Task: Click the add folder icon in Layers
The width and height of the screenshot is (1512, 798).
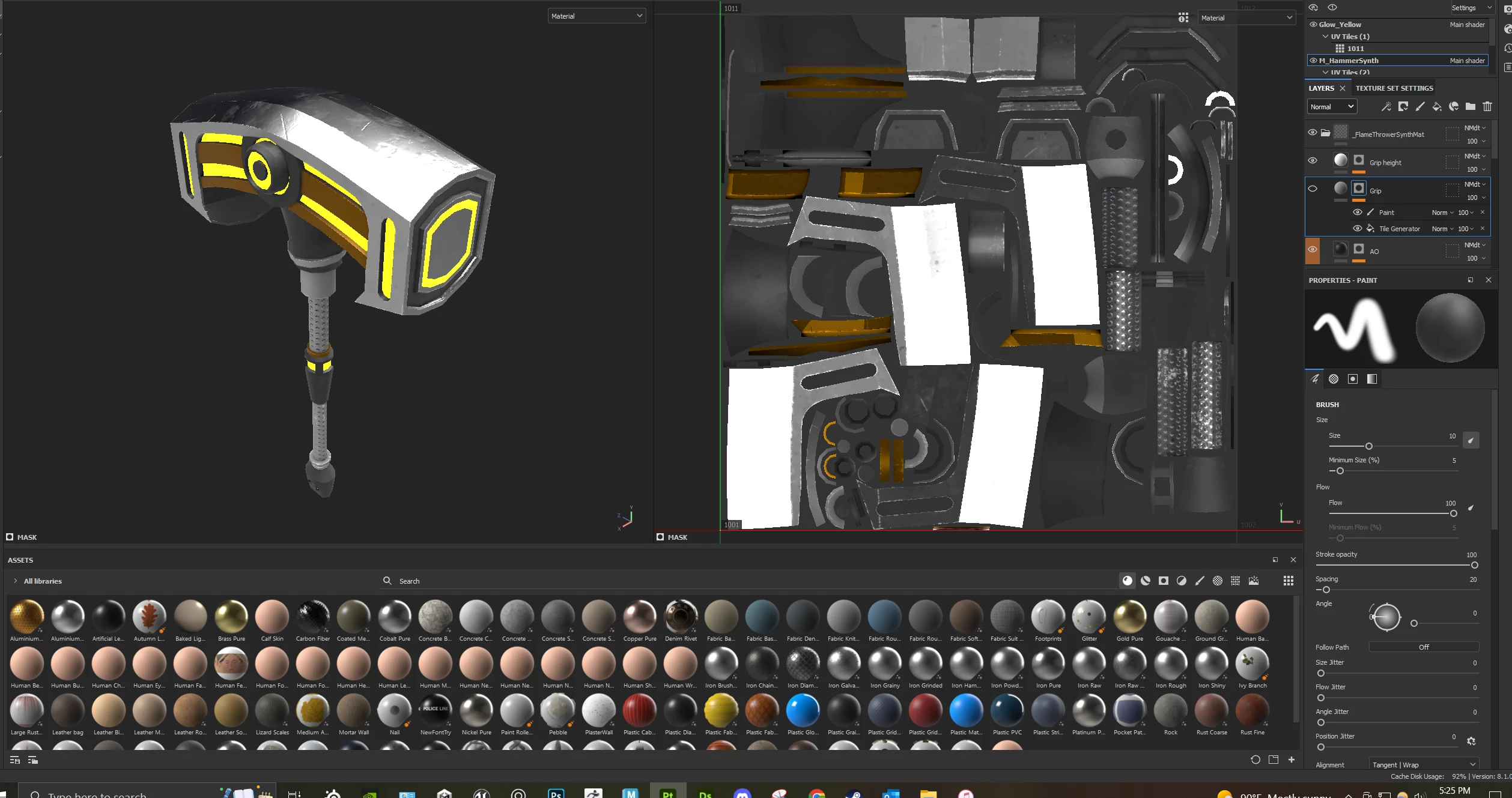Action: (x=1470, y=106)
